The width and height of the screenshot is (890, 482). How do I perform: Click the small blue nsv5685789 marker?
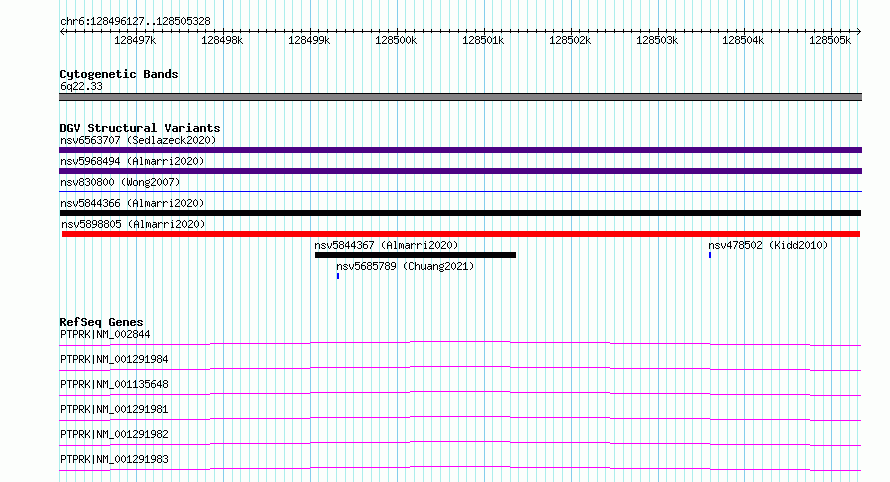[338, 276]
